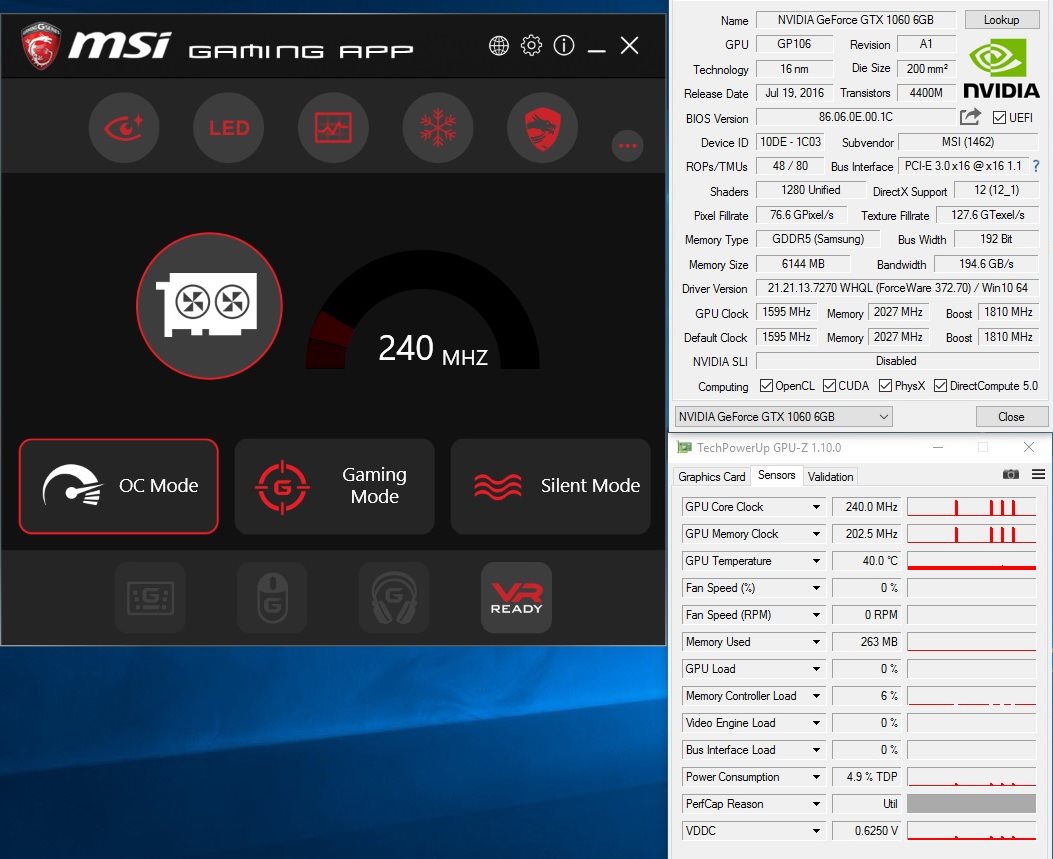Open GPU Temperature sensor dropdown
The height and width of the screenshot is (859, 1053).
tap(817, 561)
